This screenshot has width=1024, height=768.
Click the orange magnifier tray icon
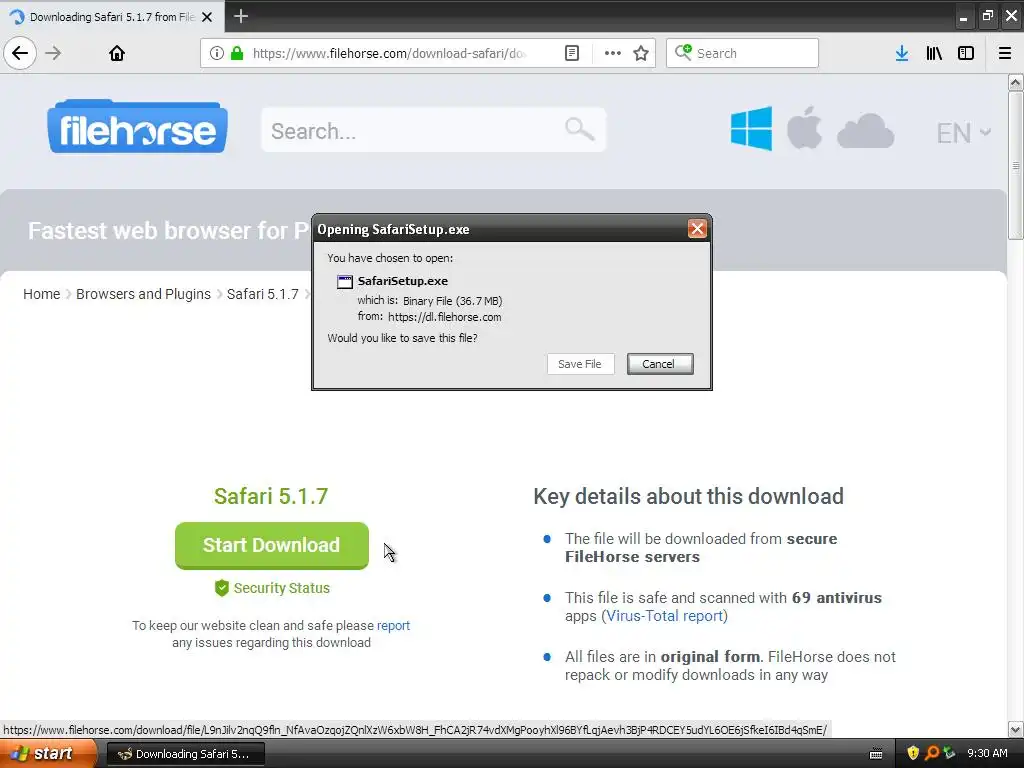[x=932, y=753]
